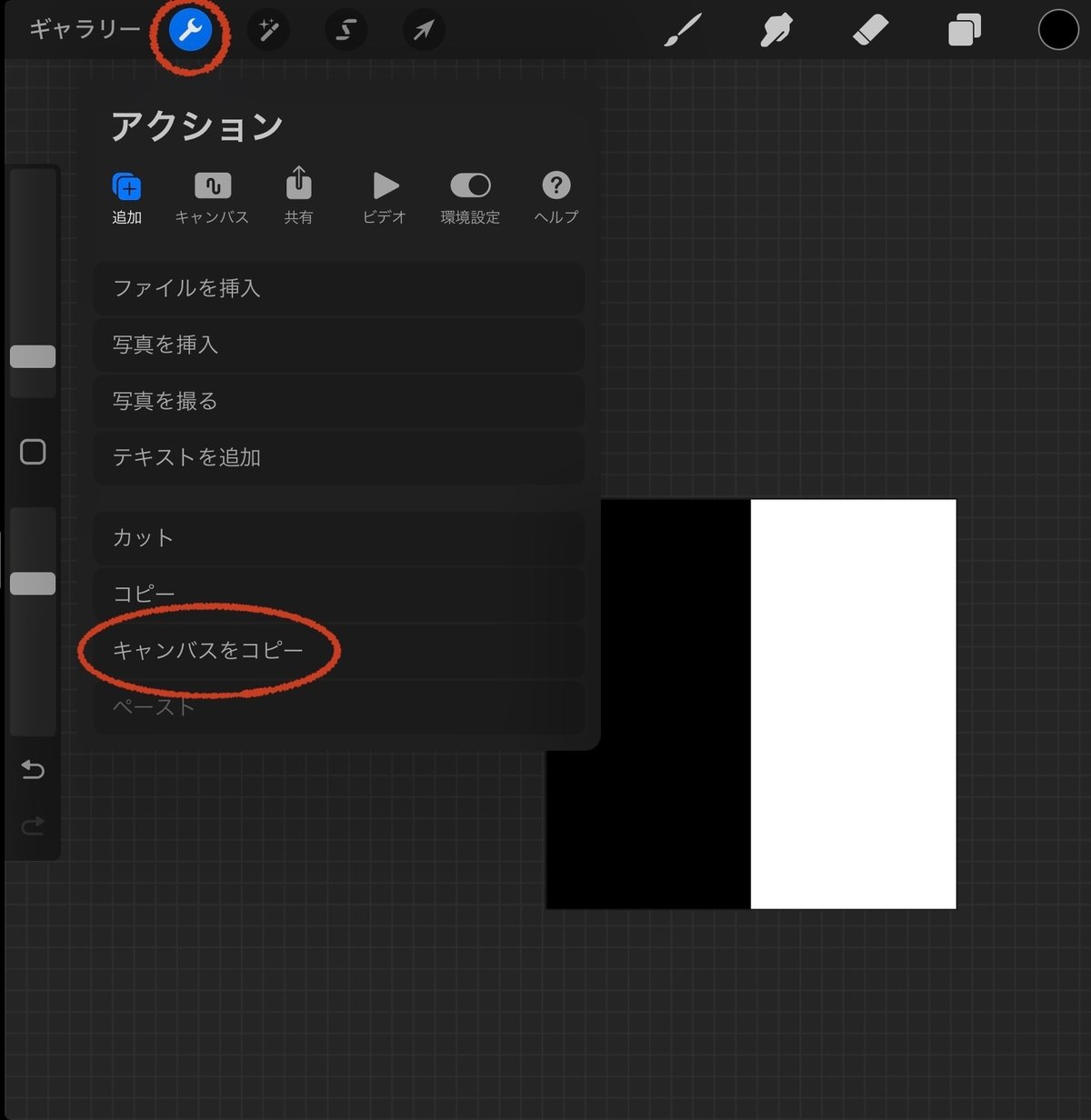
Task: Click the brush opacity slider handle
Action: click(33, 584)
